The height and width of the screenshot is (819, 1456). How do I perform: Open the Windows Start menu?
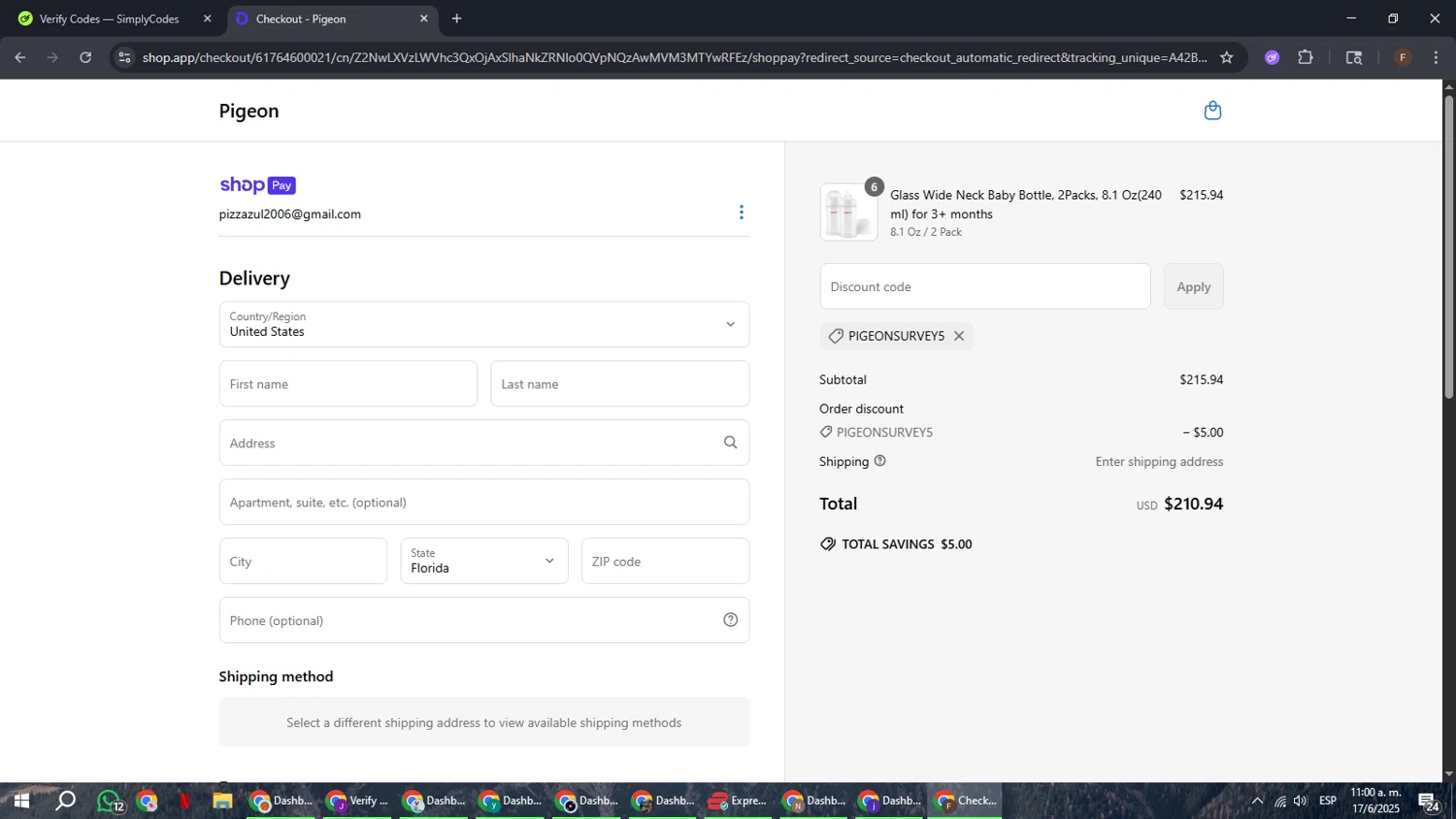click(20, 802)
